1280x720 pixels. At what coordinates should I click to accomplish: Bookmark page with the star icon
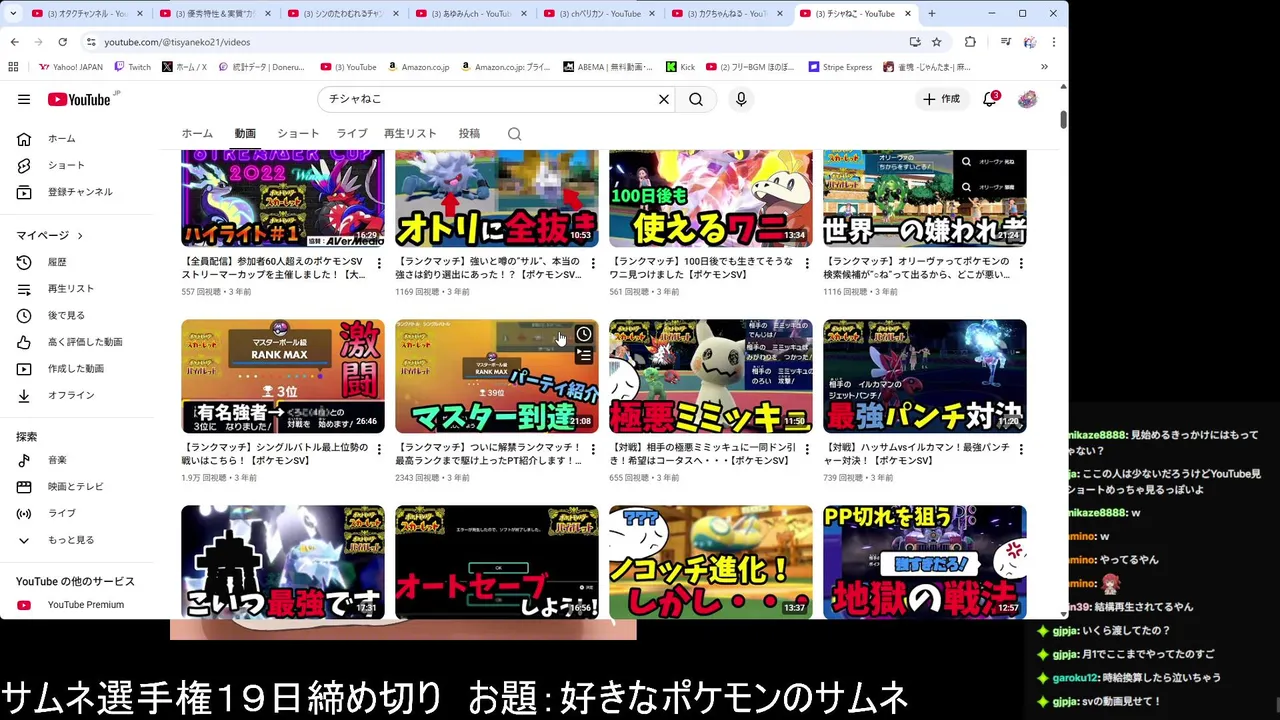tap(937, 42)
